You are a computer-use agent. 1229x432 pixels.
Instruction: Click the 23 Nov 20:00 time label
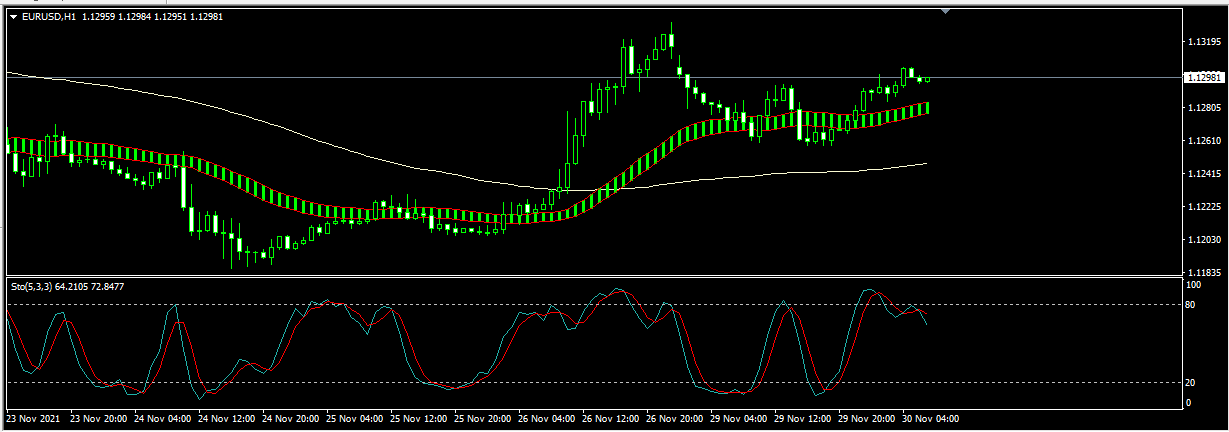click(97, 420)
